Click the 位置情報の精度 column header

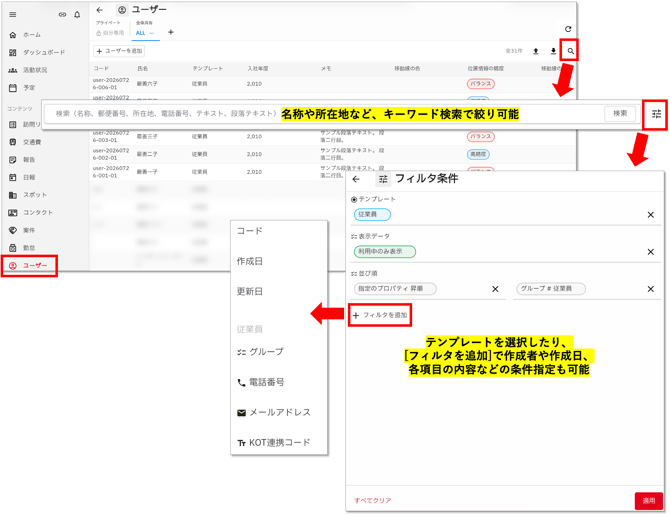pyautogui.click(x=486, y=69)
